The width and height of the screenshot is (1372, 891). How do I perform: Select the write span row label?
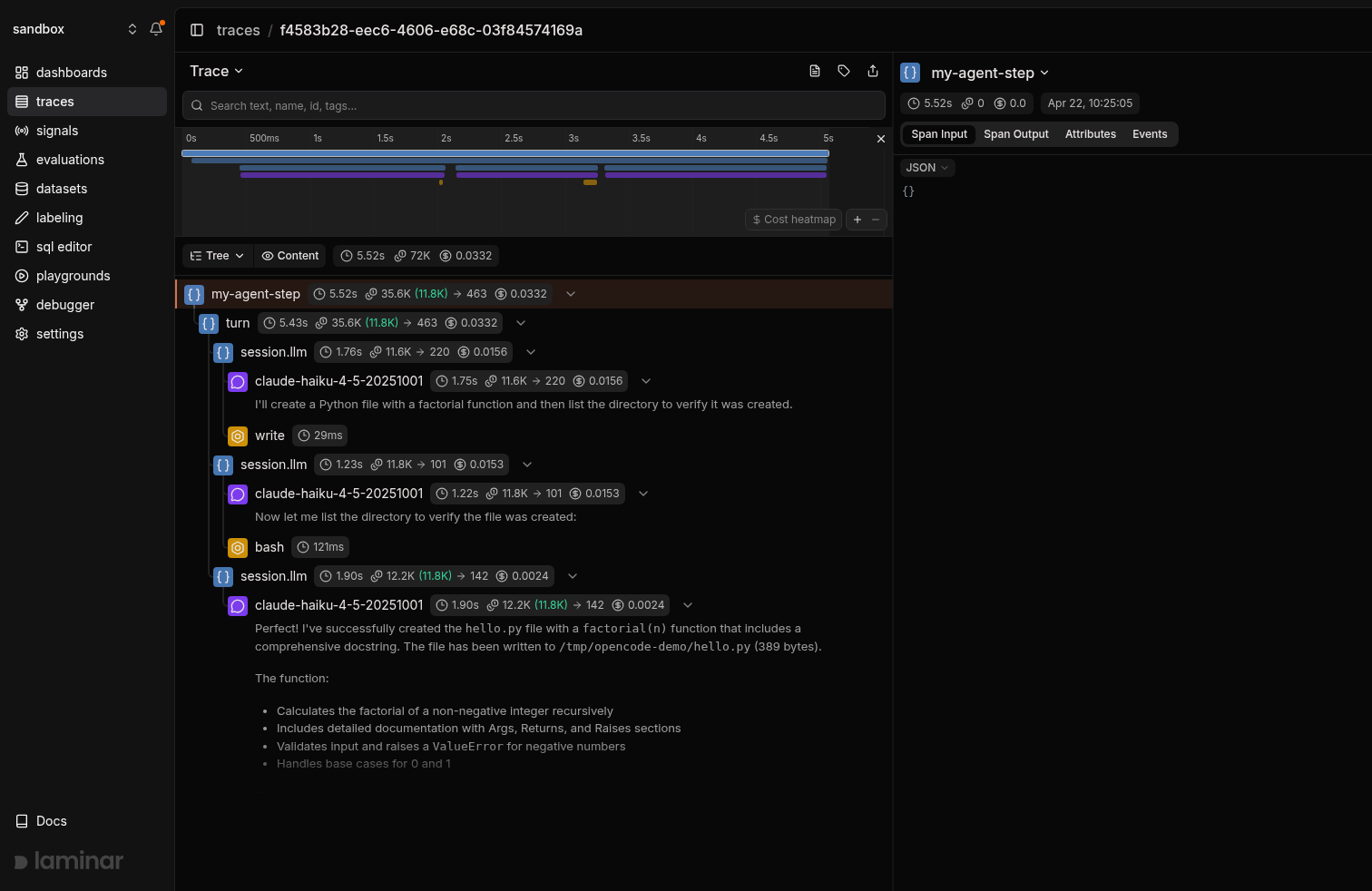[x=269, y=436]
